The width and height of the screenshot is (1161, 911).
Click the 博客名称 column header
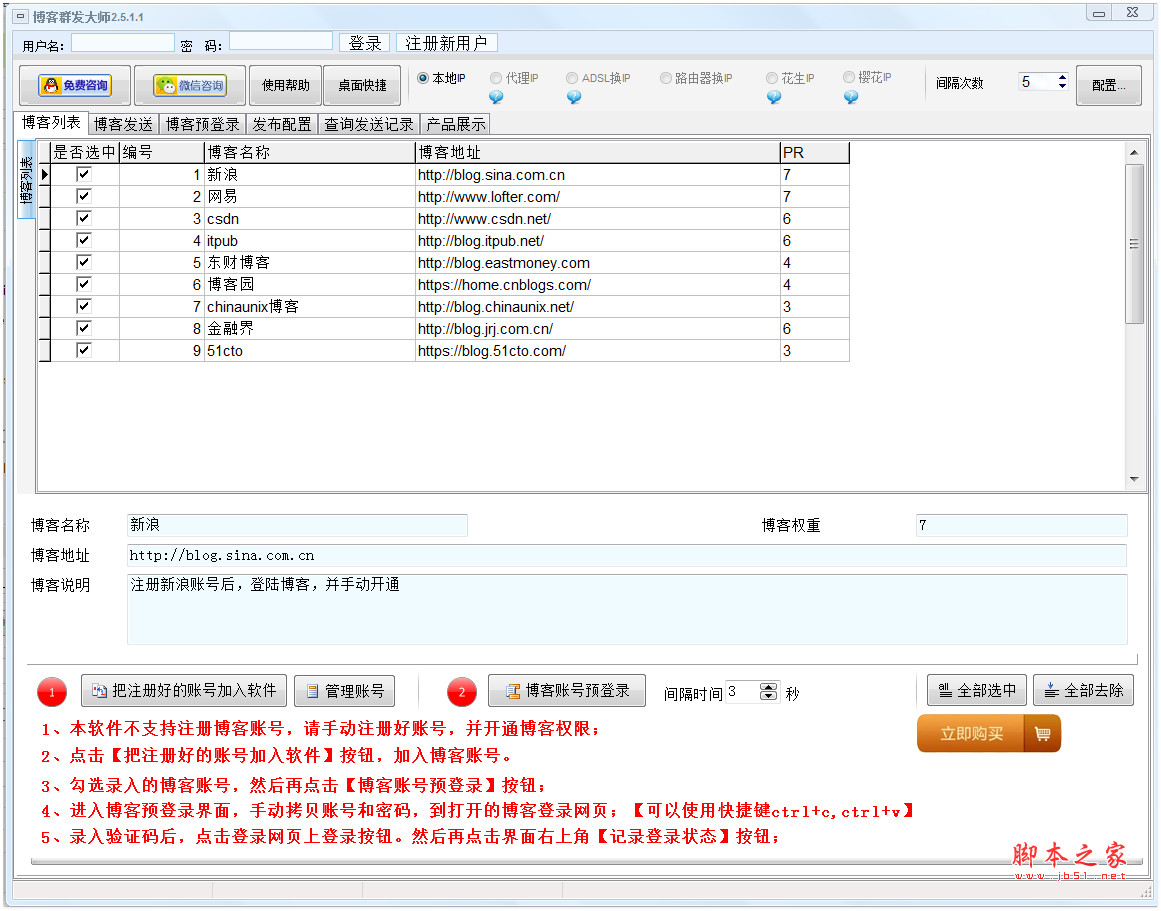310,153
